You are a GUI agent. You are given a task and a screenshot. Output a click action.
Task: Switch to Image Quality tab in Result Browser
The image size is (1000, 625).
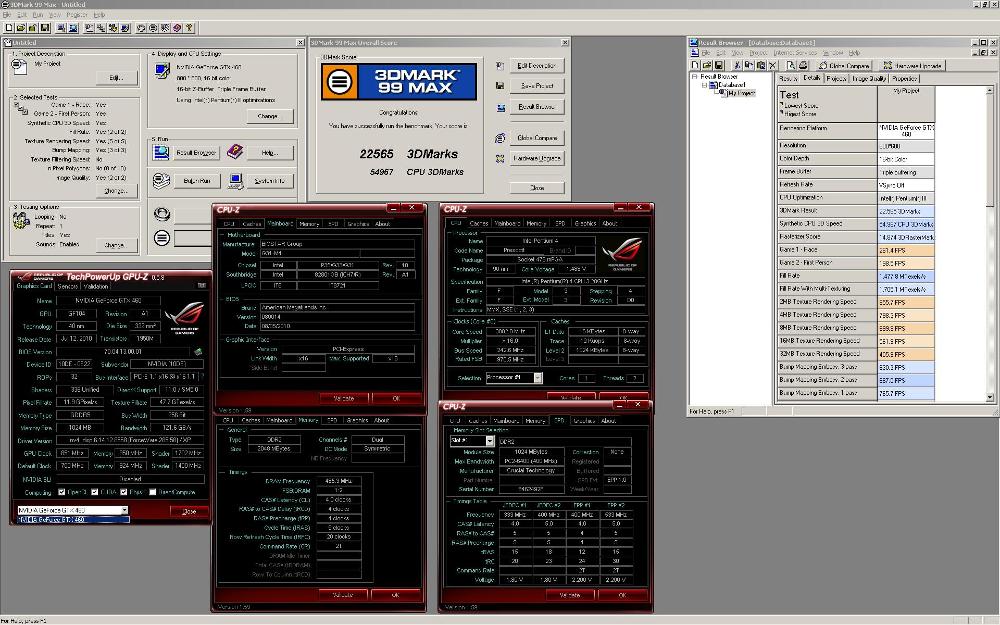869,78
